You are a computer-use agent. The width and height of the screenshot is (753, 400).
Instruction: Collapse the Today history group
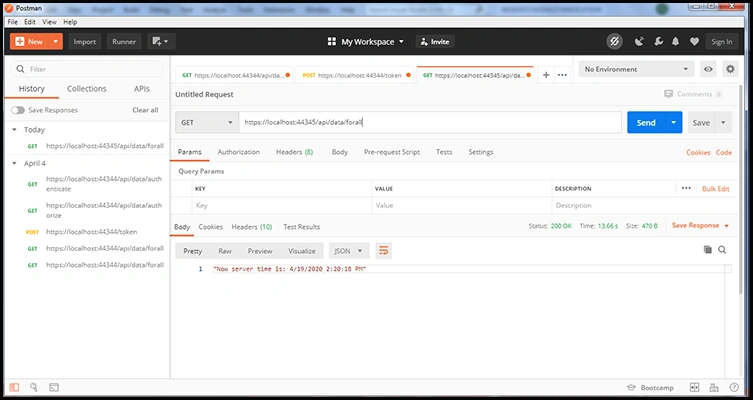pyautogui.click(x=14, y=130)
